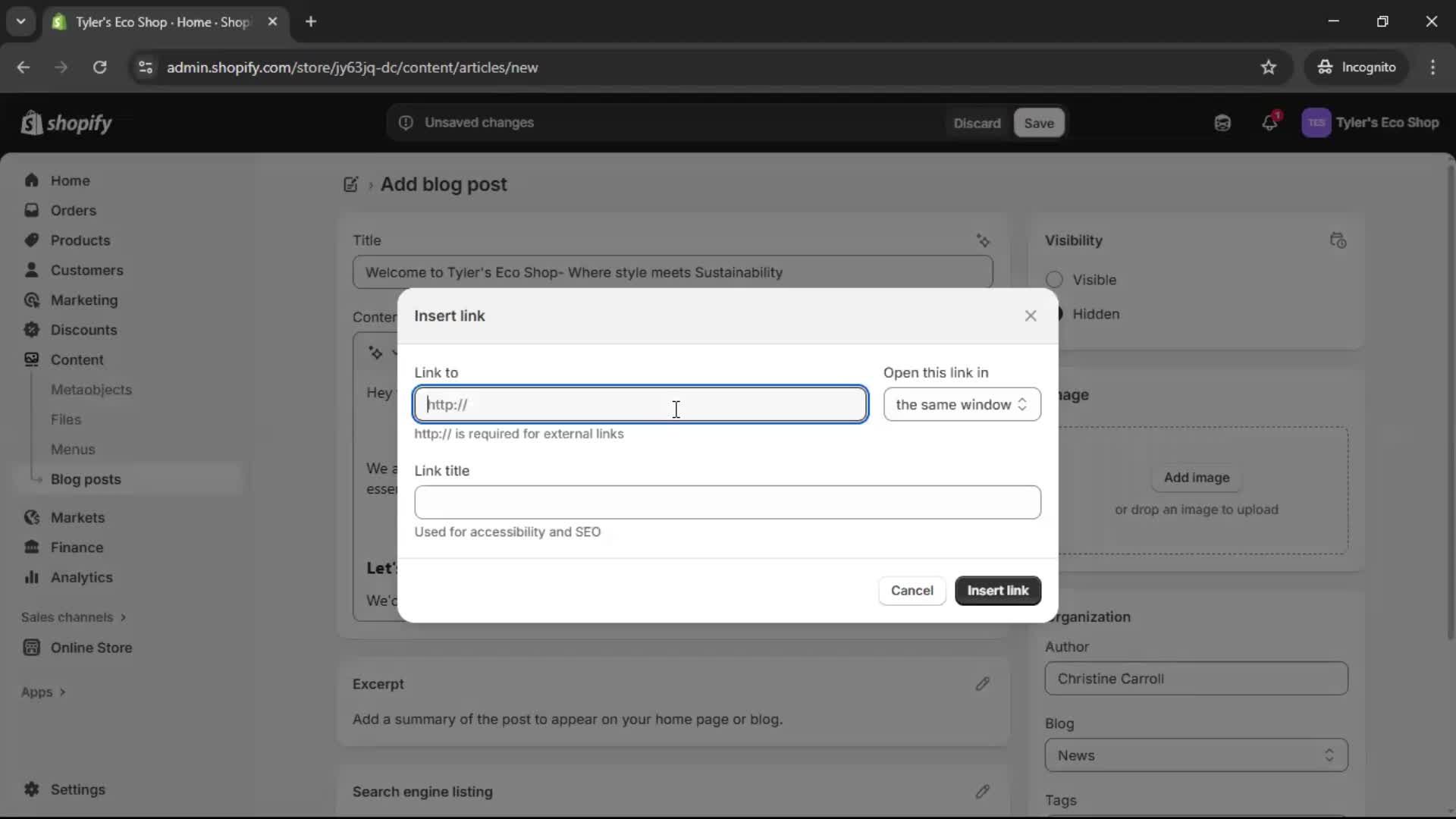The image size is (1456, 819).
Task: Click the Insert link button
Action: [998, 591]
